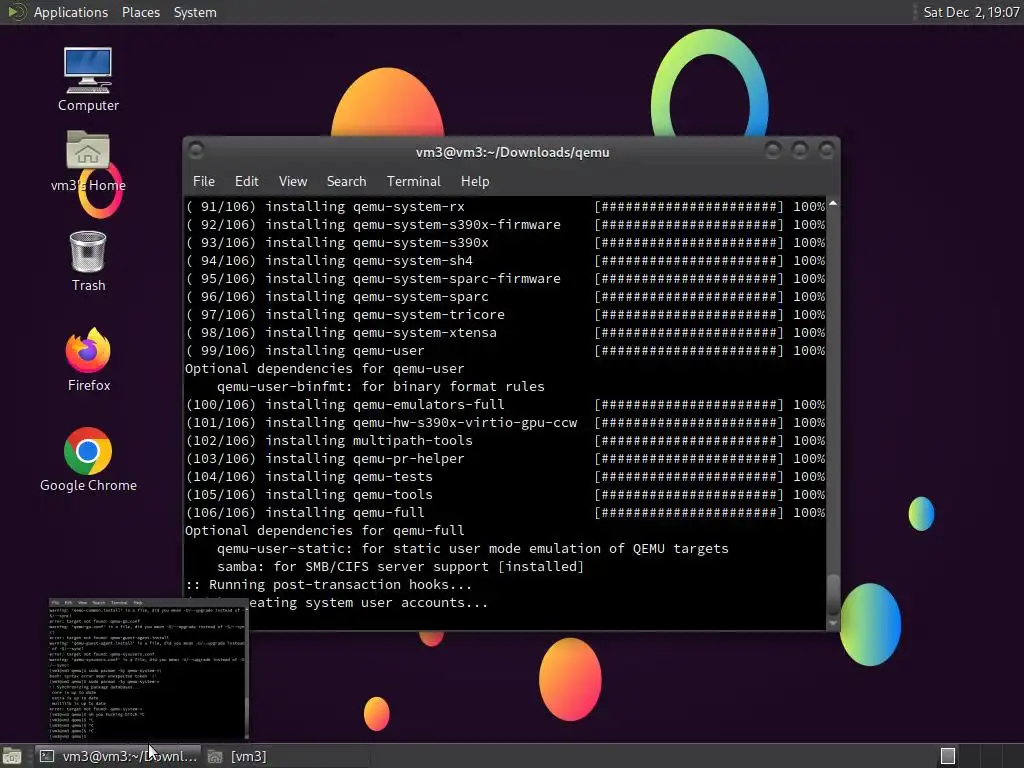Image resolution: width=1024 pixels, height=768 pixels.
Task: Click text qemu-user-binfmt: for binary format rules
Action: 381,387
